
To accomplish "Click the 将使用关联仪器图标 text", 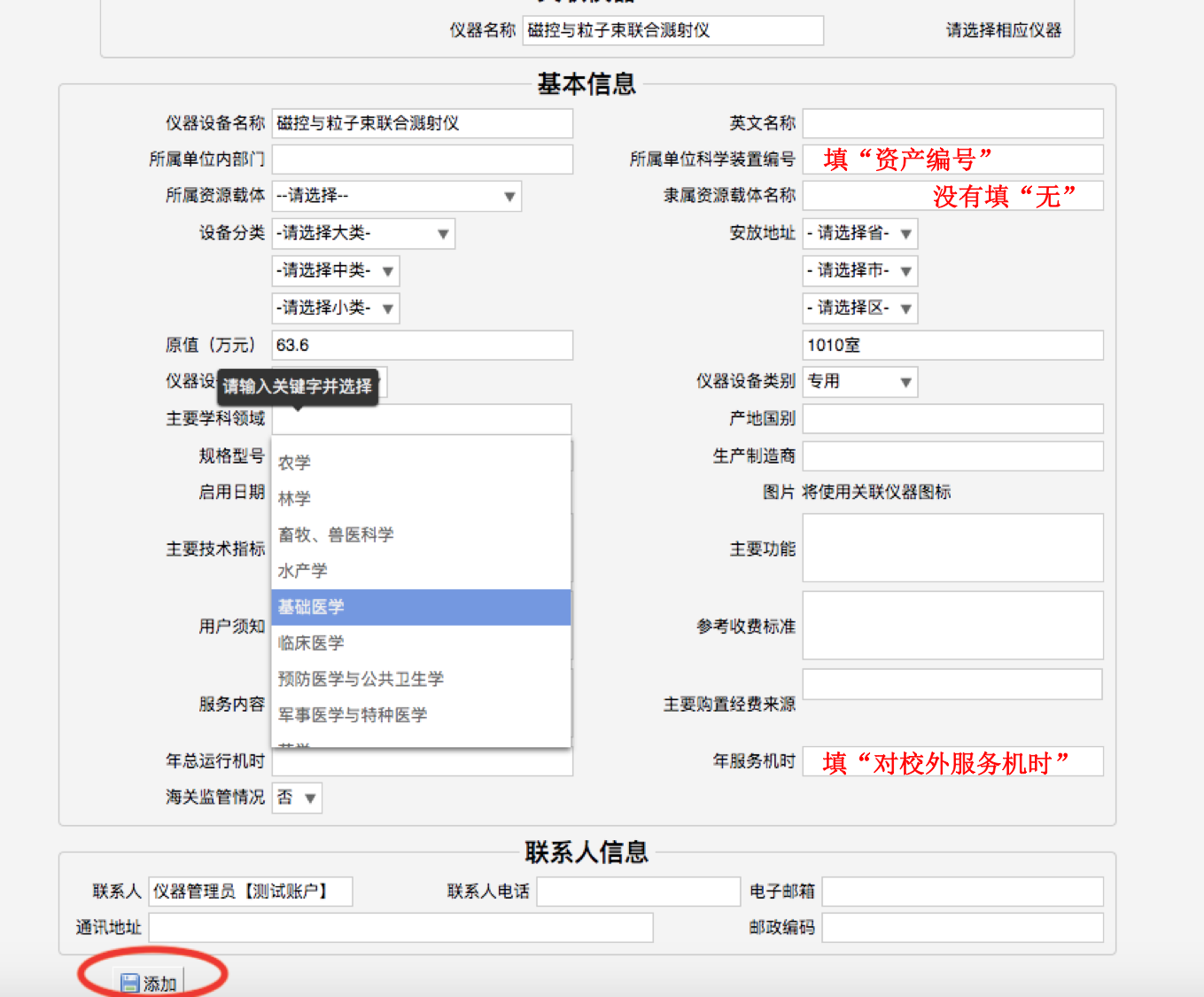I will 877,492.
